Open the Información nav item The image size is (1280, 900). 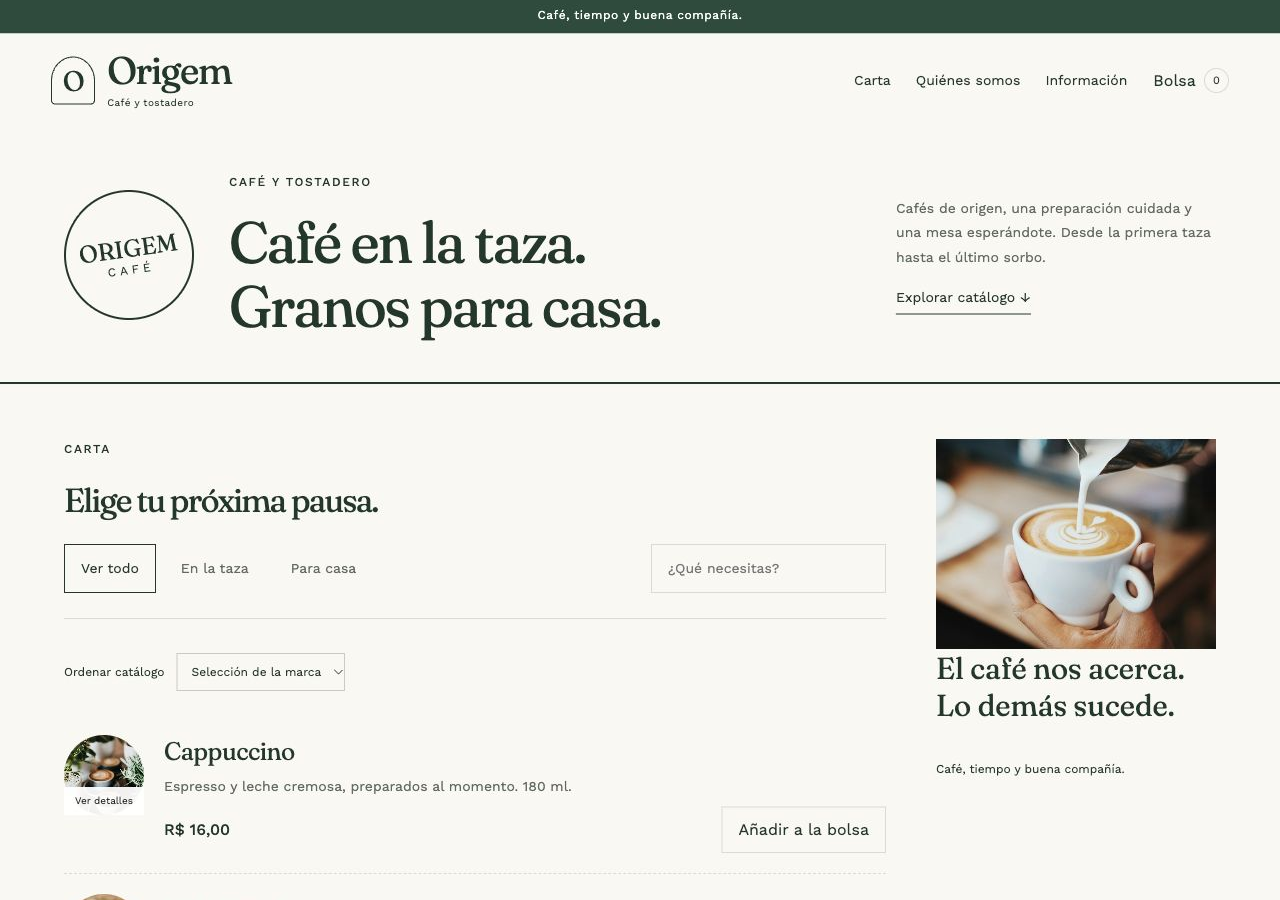1086,81
